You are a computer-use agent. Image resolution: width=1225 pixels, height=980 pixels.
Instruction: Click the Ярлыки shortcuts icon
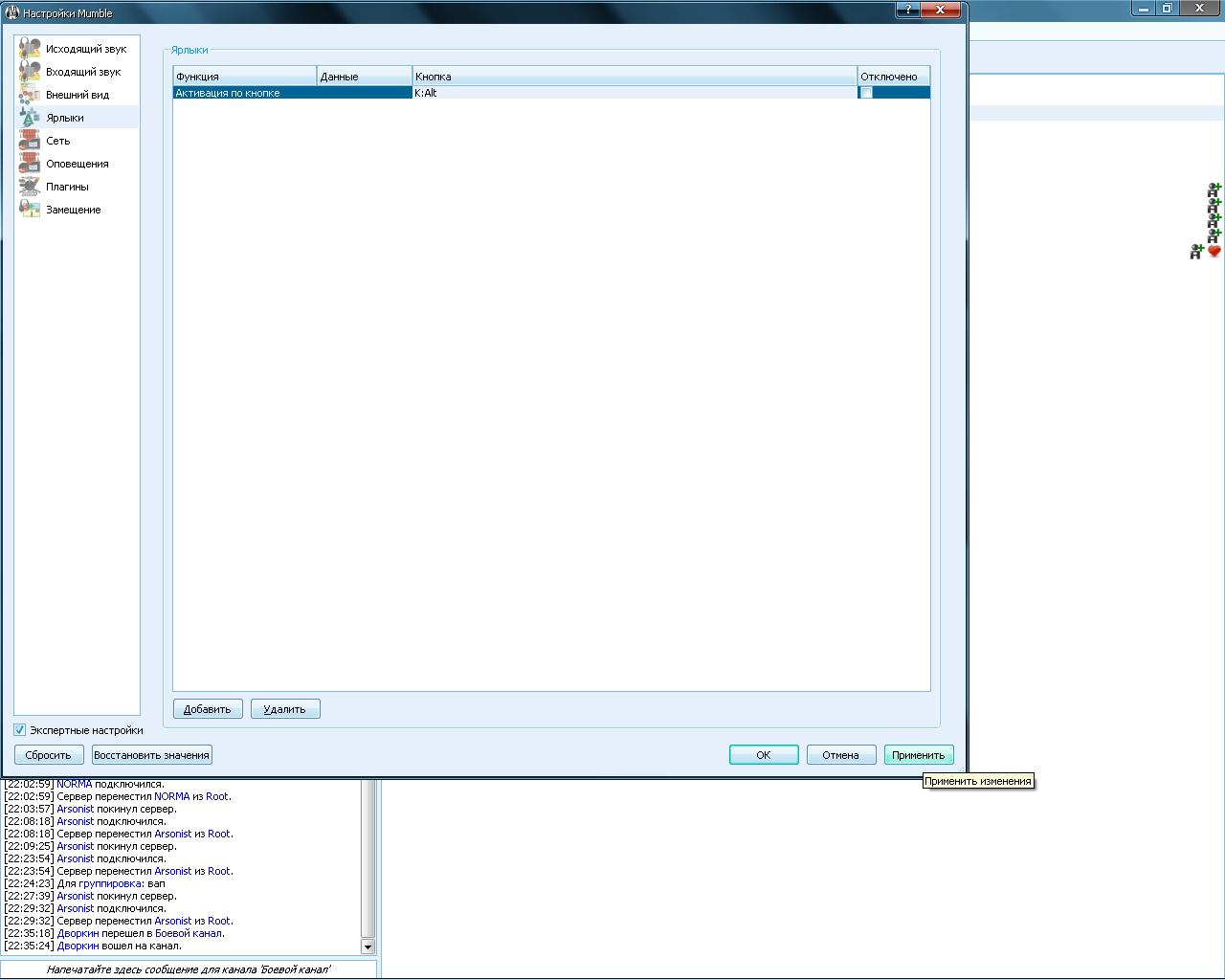[x=30, y=118]
